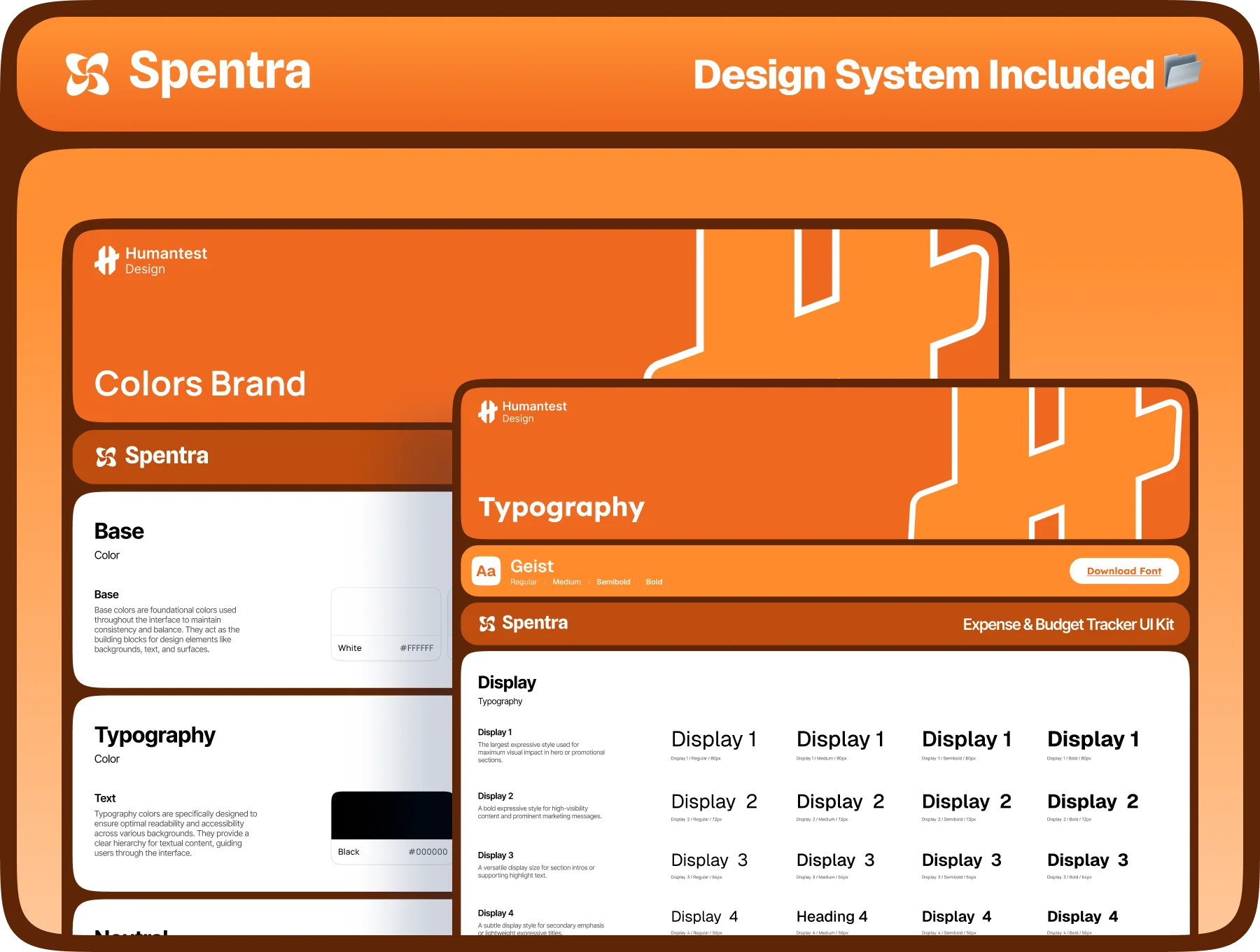This screenshot has width=1260, height=952.
Task: Select the Medium font weight under Geist
Action: click(x=567, y=582)
